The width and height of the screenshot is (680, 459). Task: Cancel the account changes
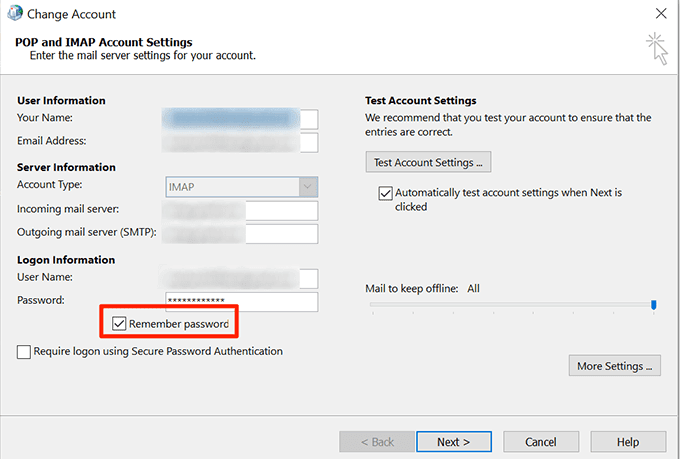tap(541, 441)
